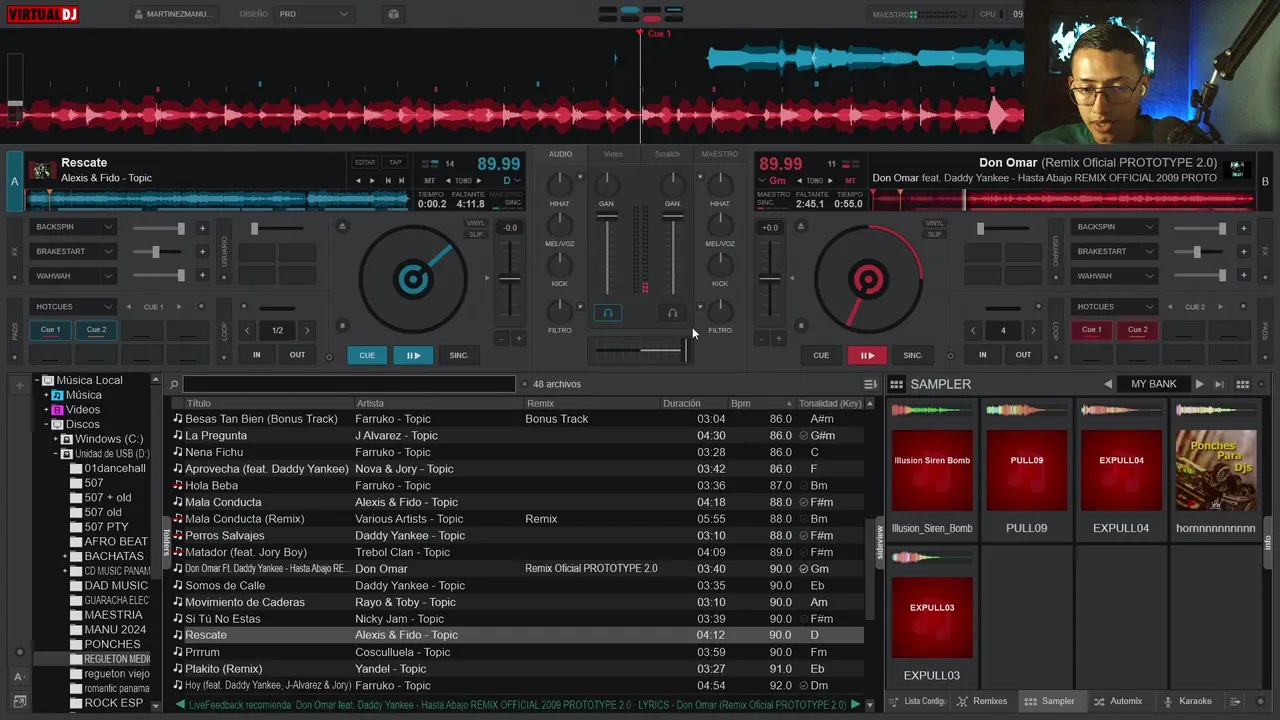1280x720 pixels.
Task: Halve the loop length on deck A
Action: (248, 330)
